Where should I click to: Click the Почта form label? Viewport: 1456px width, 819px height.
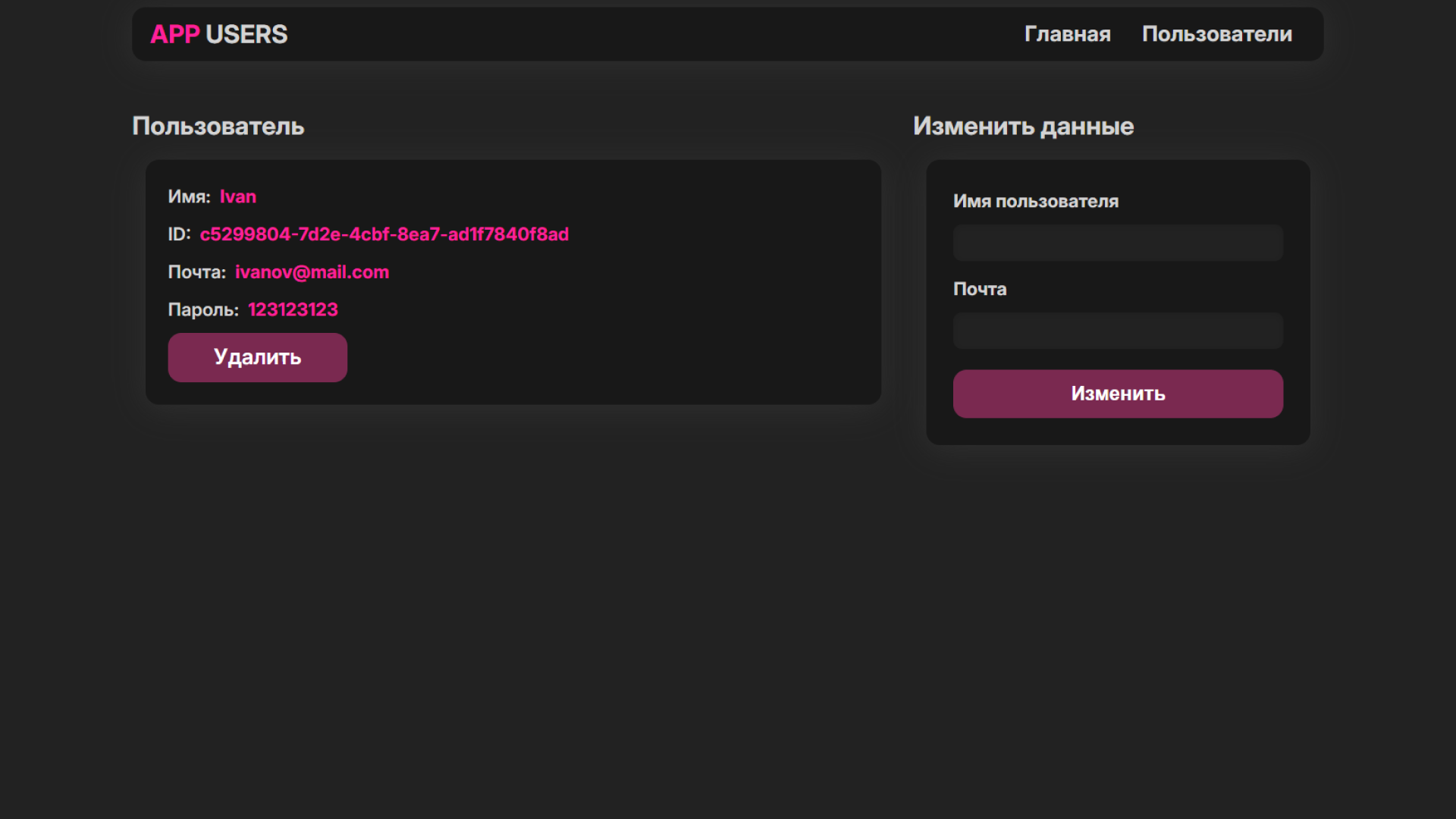pos(979,289)
